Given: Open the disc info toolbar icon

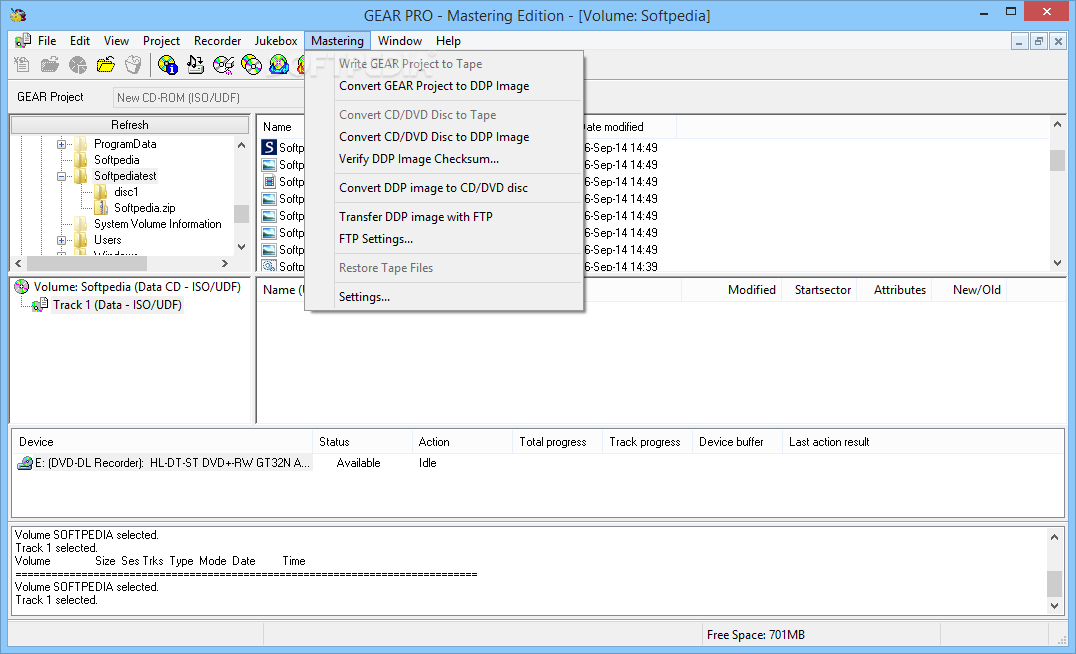Looking at the screenshot, I should coord(167,65).
